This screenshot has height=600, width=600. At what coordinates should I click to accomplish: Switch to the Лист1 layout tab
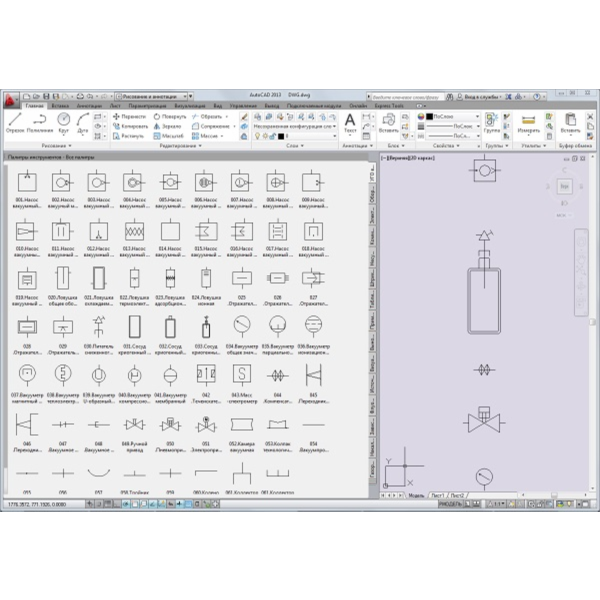click(x=438, y=495)
